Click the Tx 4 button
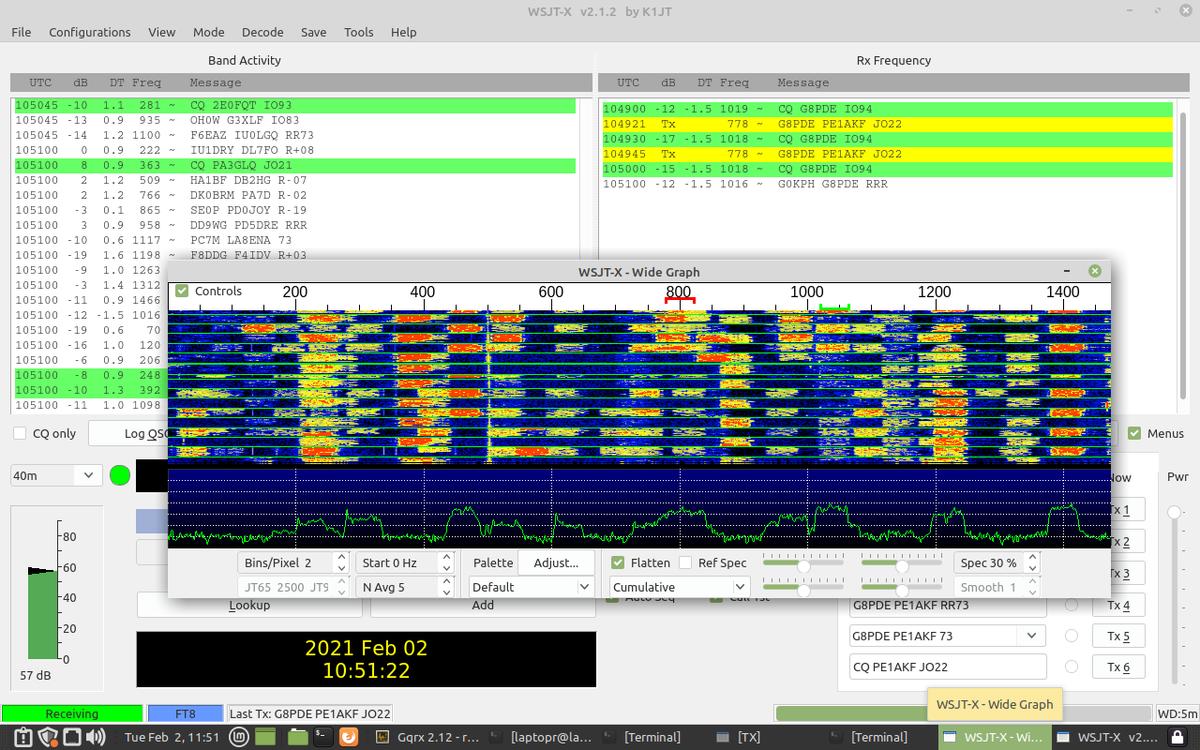The image size is (1200, 750). (1118, 605)
